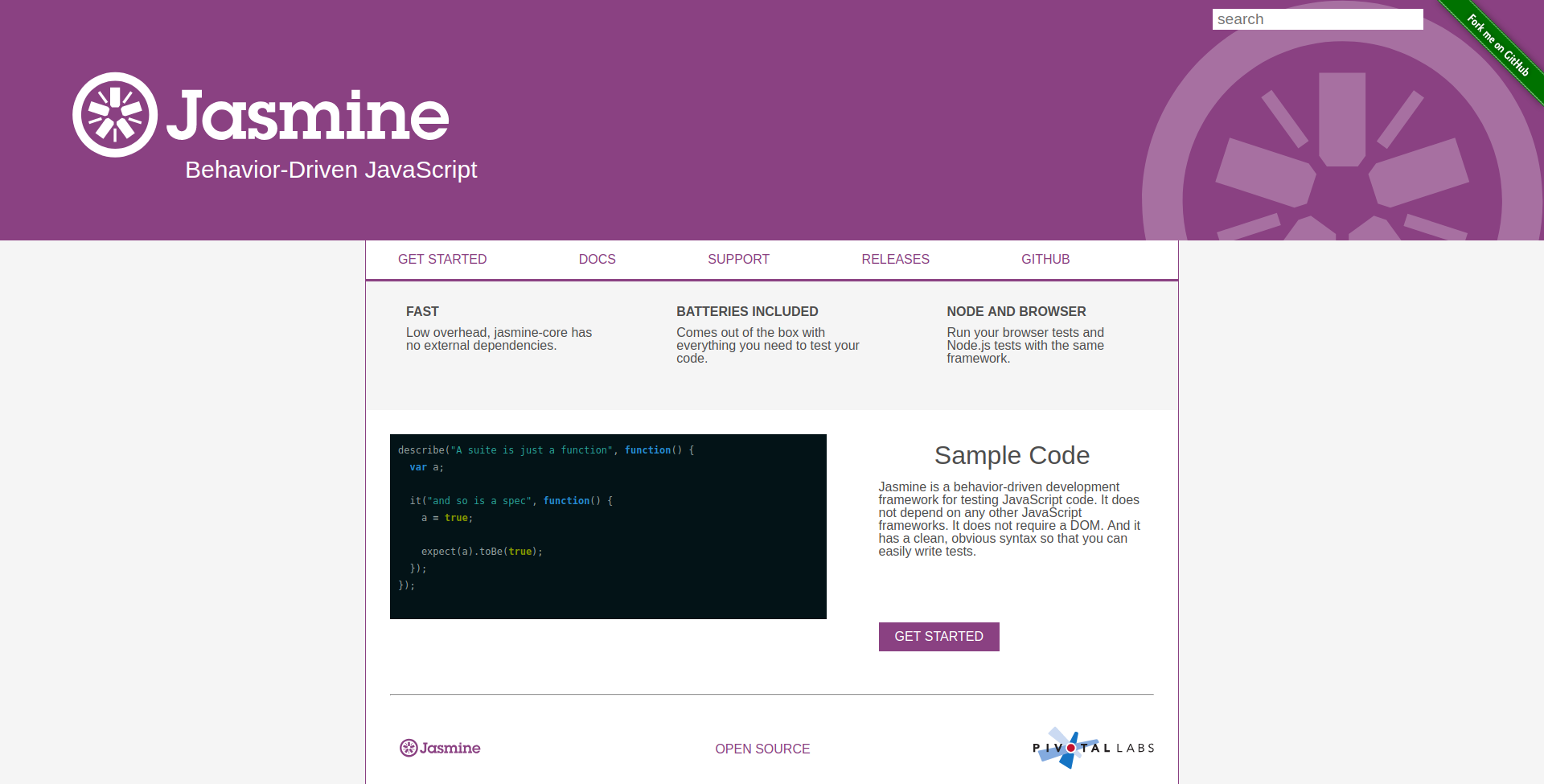Click the FAST feature heading
The image size is (1544, 784).
422,311
